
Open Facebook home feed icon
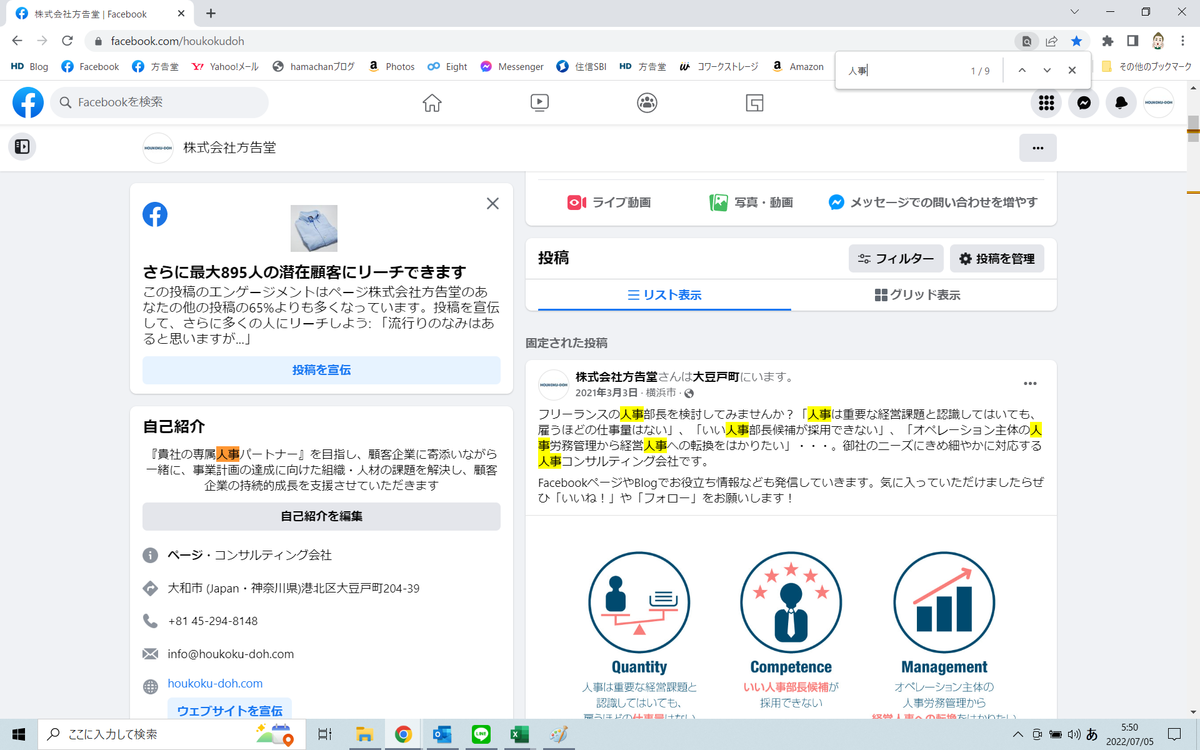432,102
